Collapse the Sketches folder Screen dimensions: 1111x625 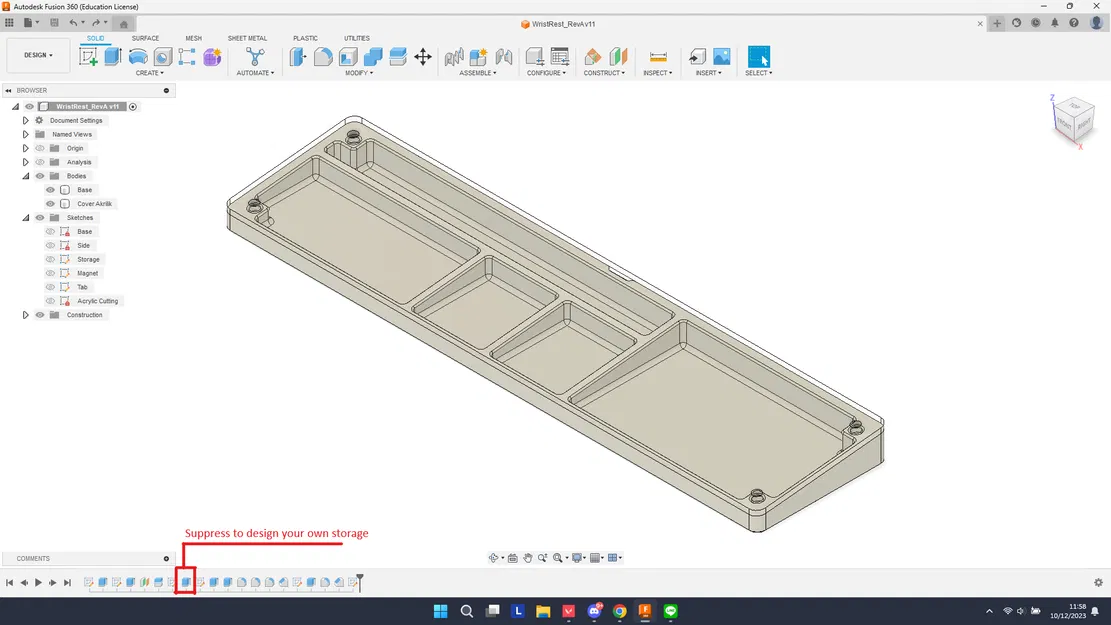tap(25, 217)
